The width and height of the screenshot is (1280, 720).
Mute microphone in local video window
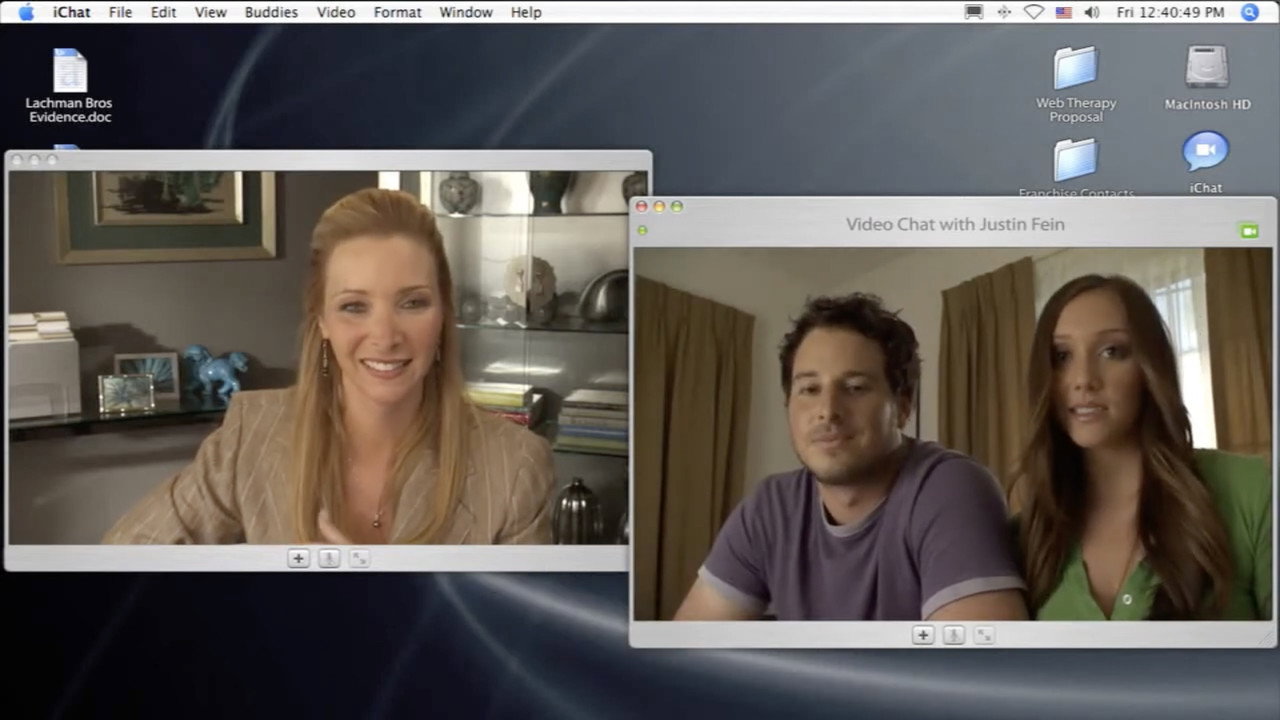pyautogui.click(x=329, y=558)
